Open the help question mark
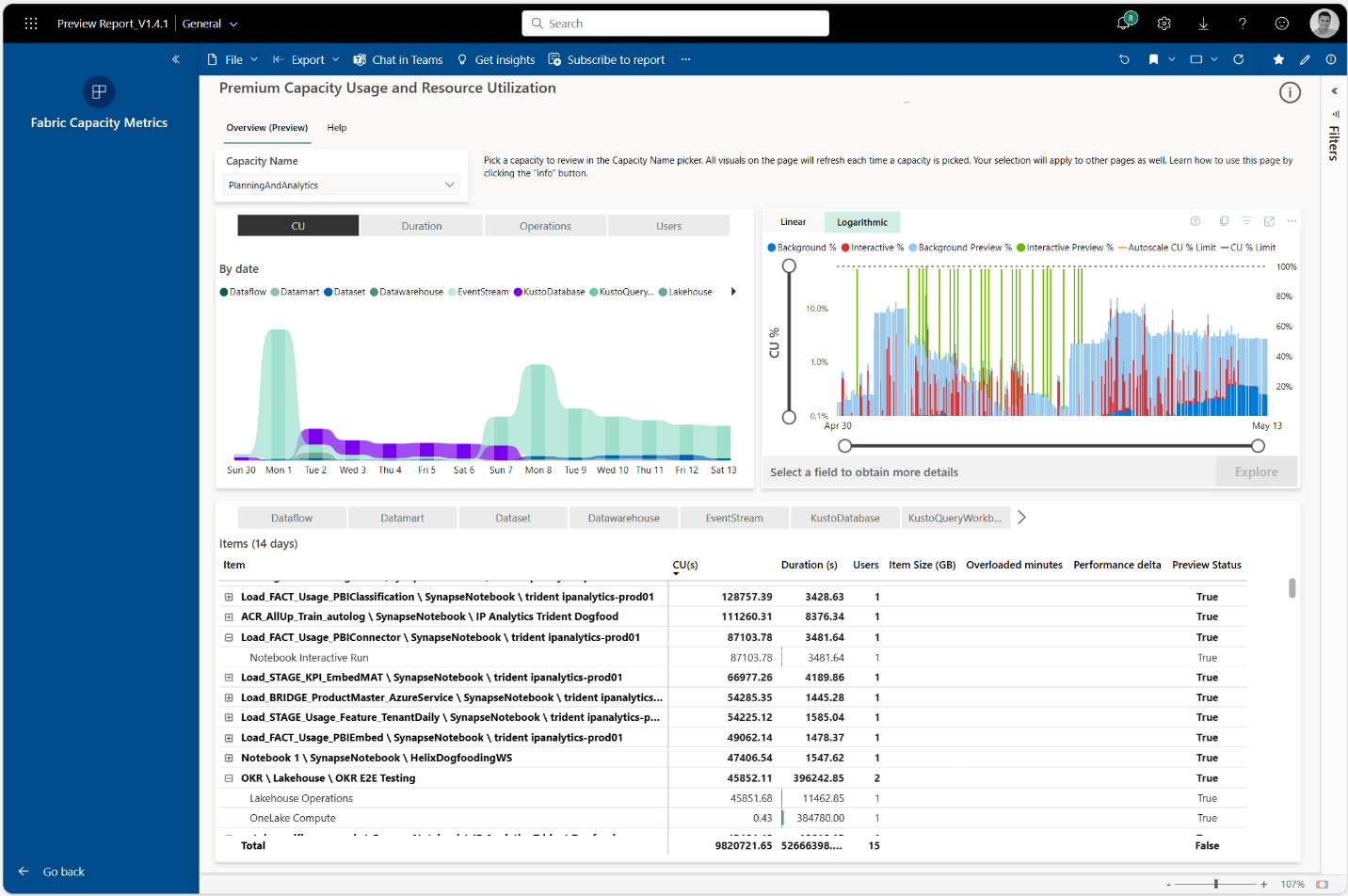This screenshot has width=1348, height=896. (x=1243, y=24)
